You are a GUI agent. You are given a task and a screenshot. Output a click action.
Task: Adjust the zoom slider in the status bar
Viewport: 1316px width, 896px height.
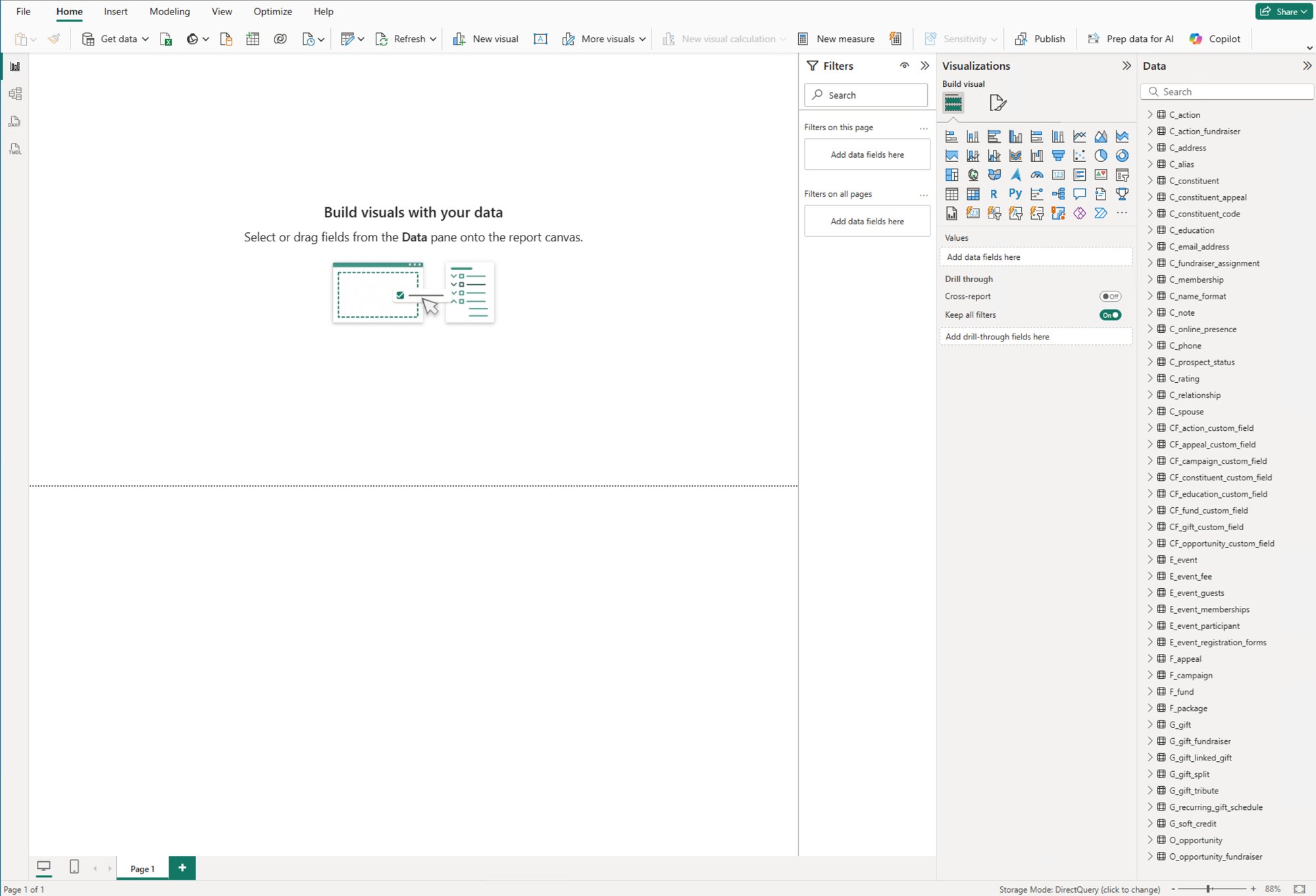[x=1209, y=888]
